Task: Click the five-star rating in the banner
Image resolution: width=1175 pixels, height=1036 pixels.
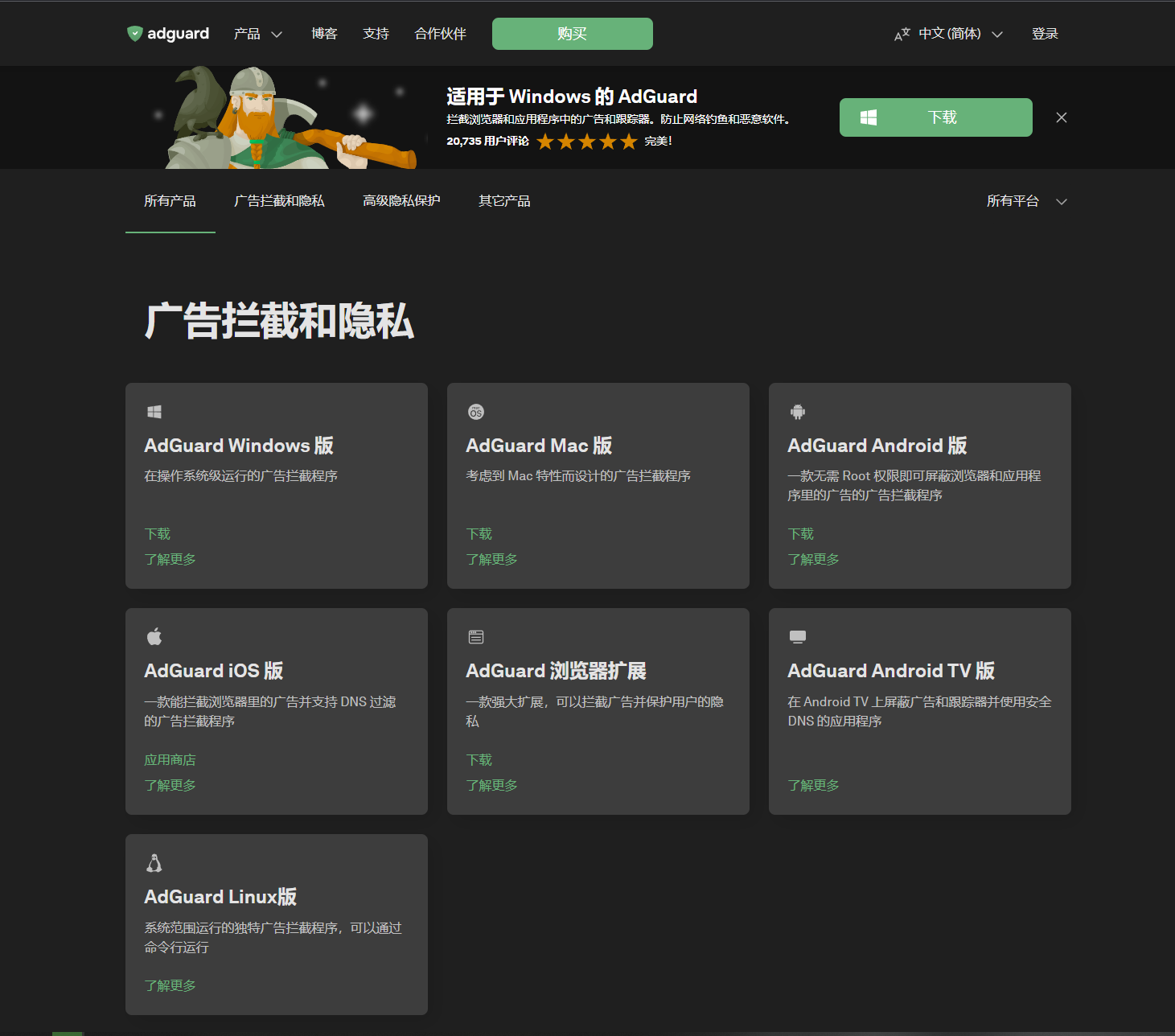Action: [587, 142]
